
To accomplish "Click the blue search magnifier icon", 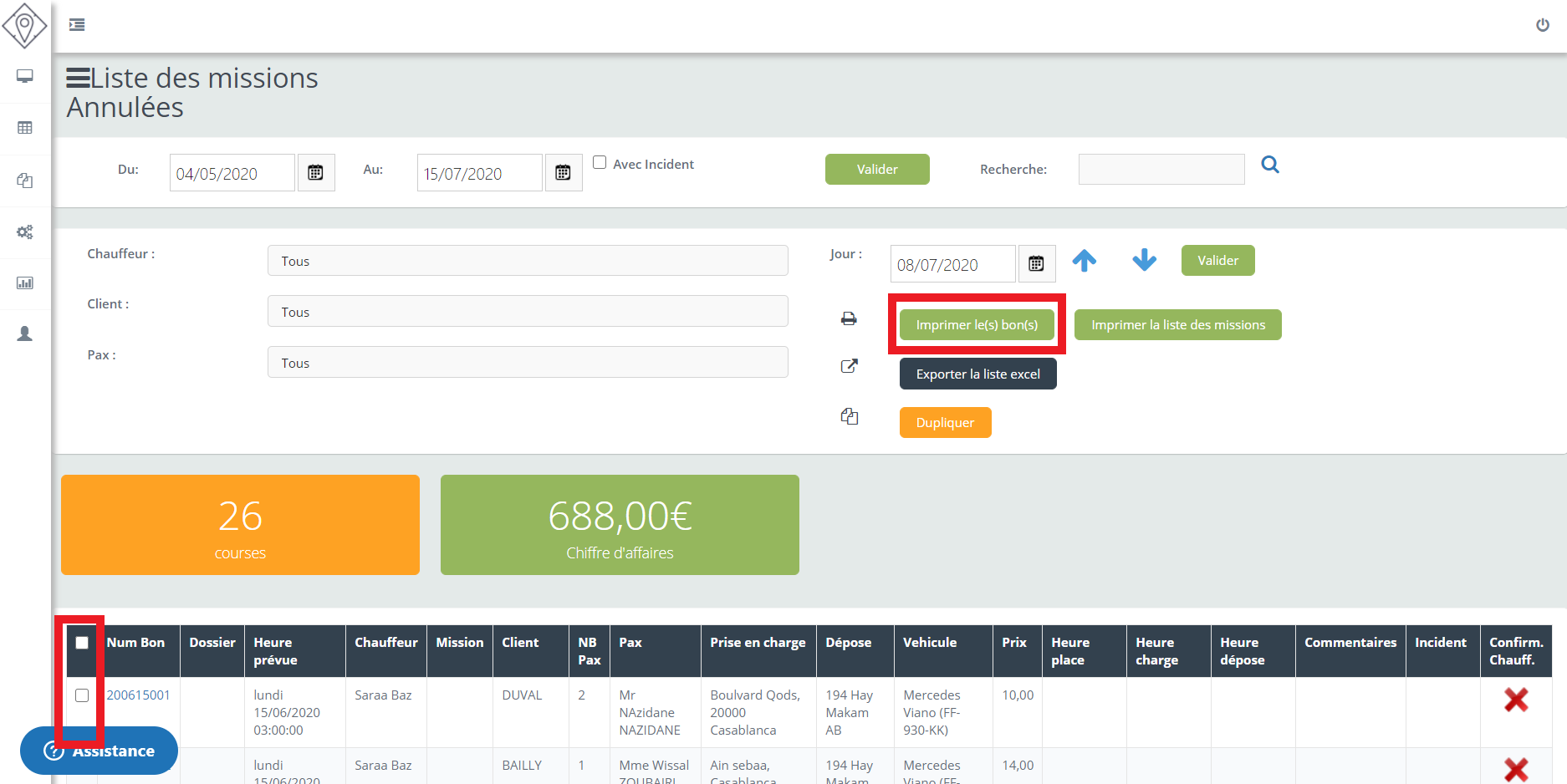I will point(1269,165).
